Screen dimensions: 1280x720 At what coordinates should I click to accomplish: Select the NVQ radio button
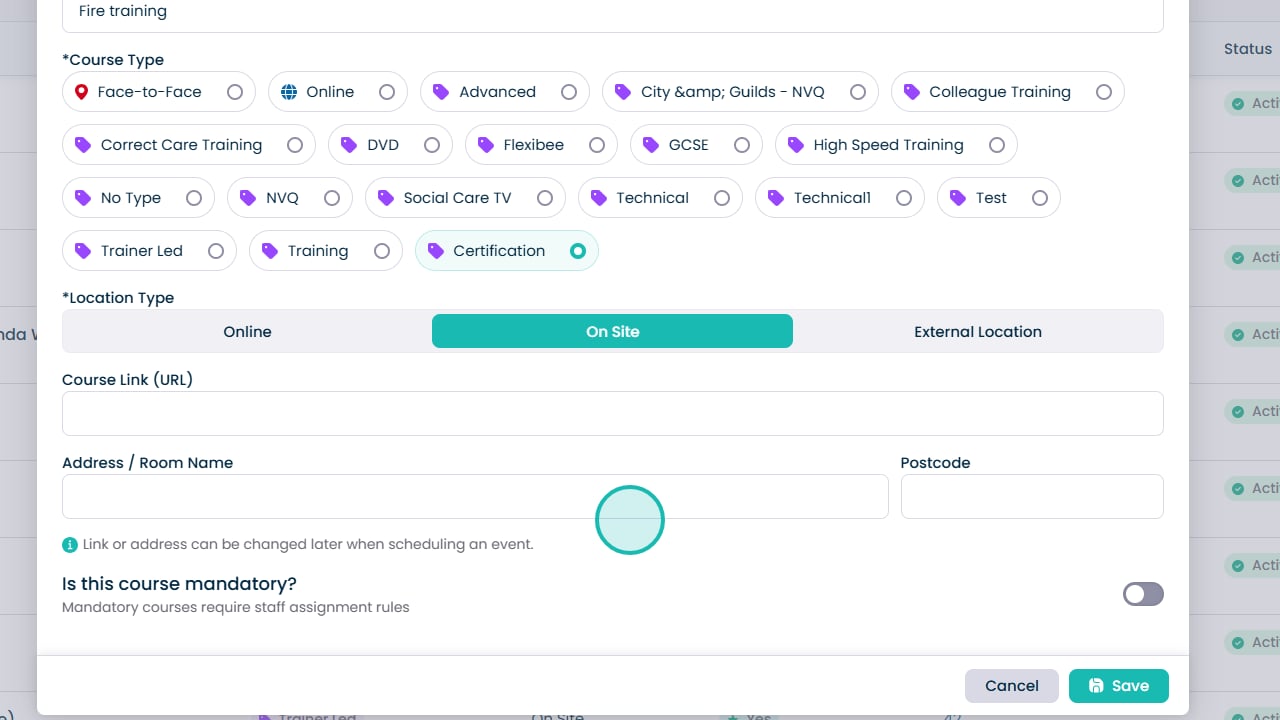(x=332, y=198)
